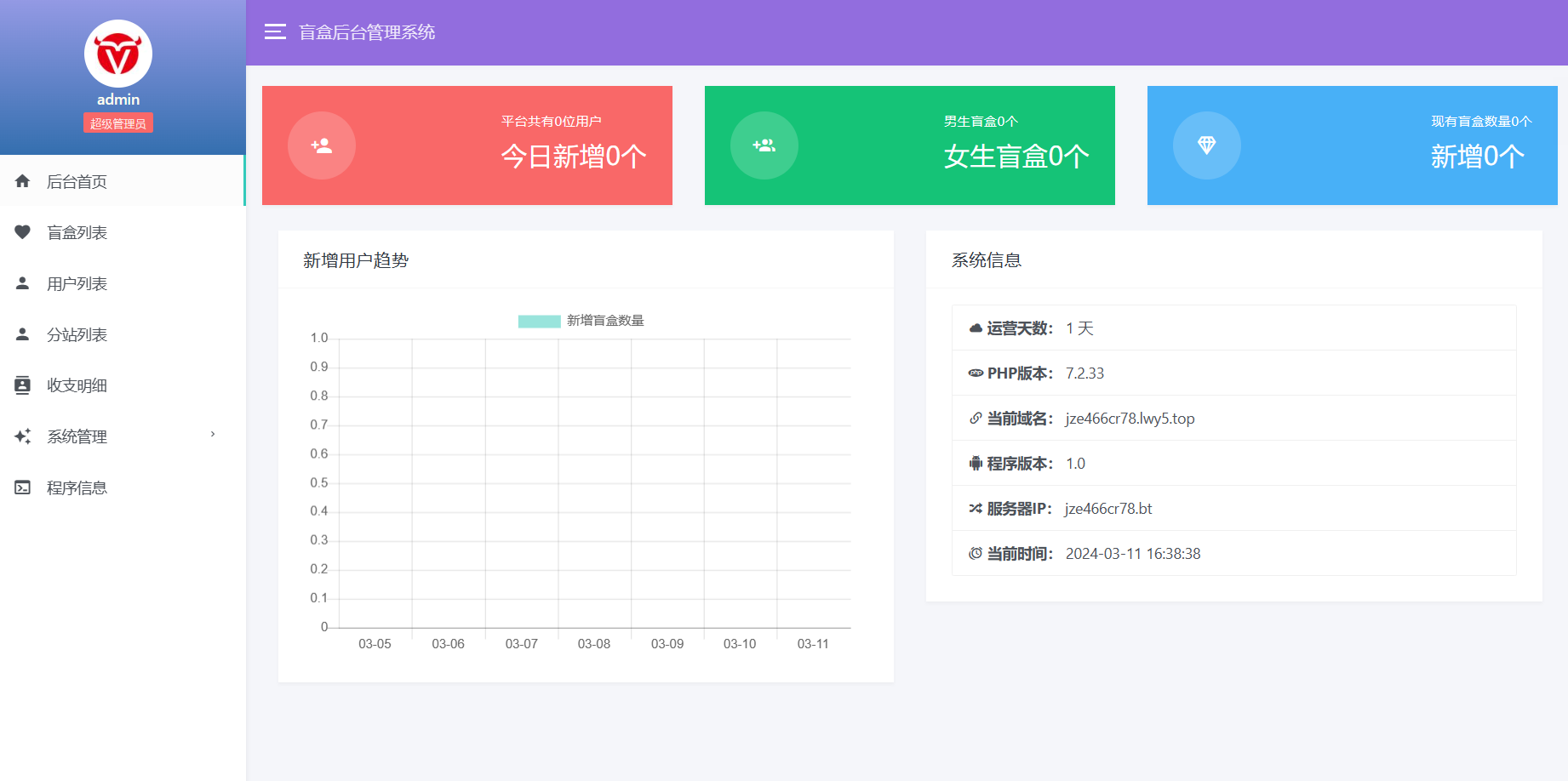Click the 新增0个 text in blue card
The width and height of the screenshot is (1568, 781).
click(1478, 157)
